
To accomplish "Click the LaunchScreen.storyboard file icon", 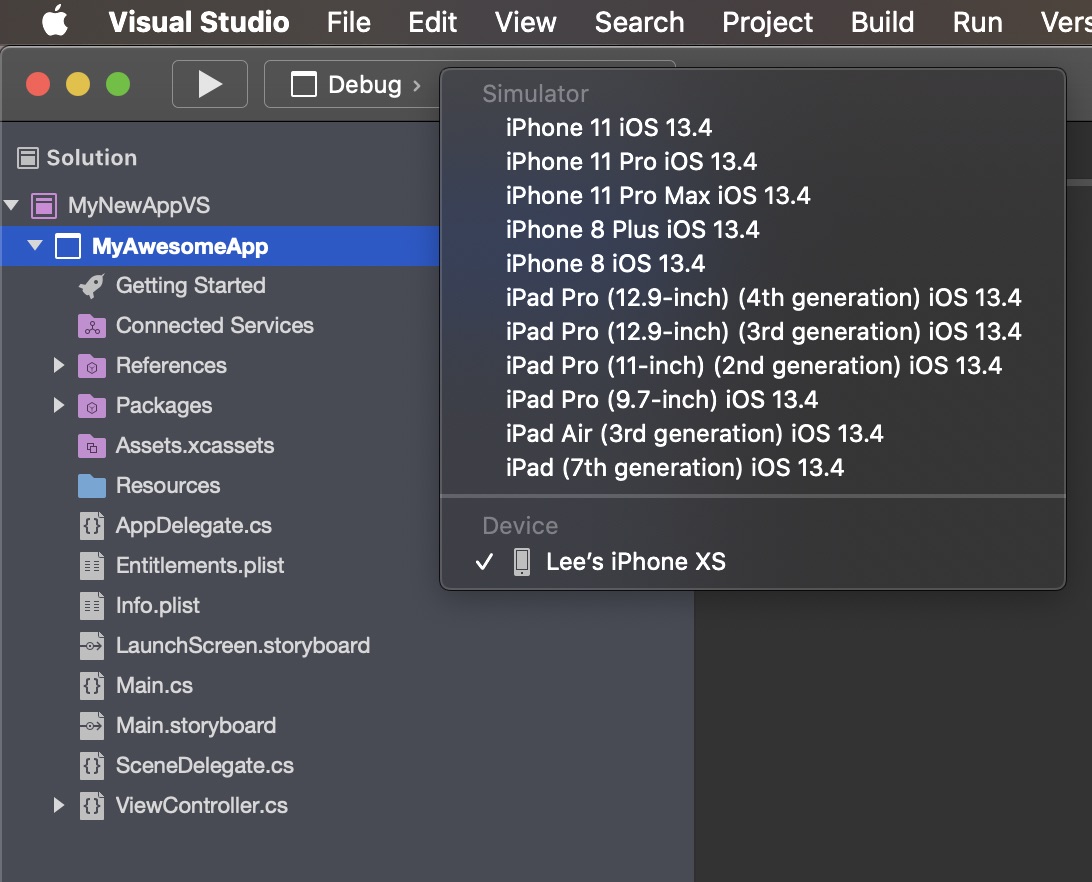I will tap(92, 646).
